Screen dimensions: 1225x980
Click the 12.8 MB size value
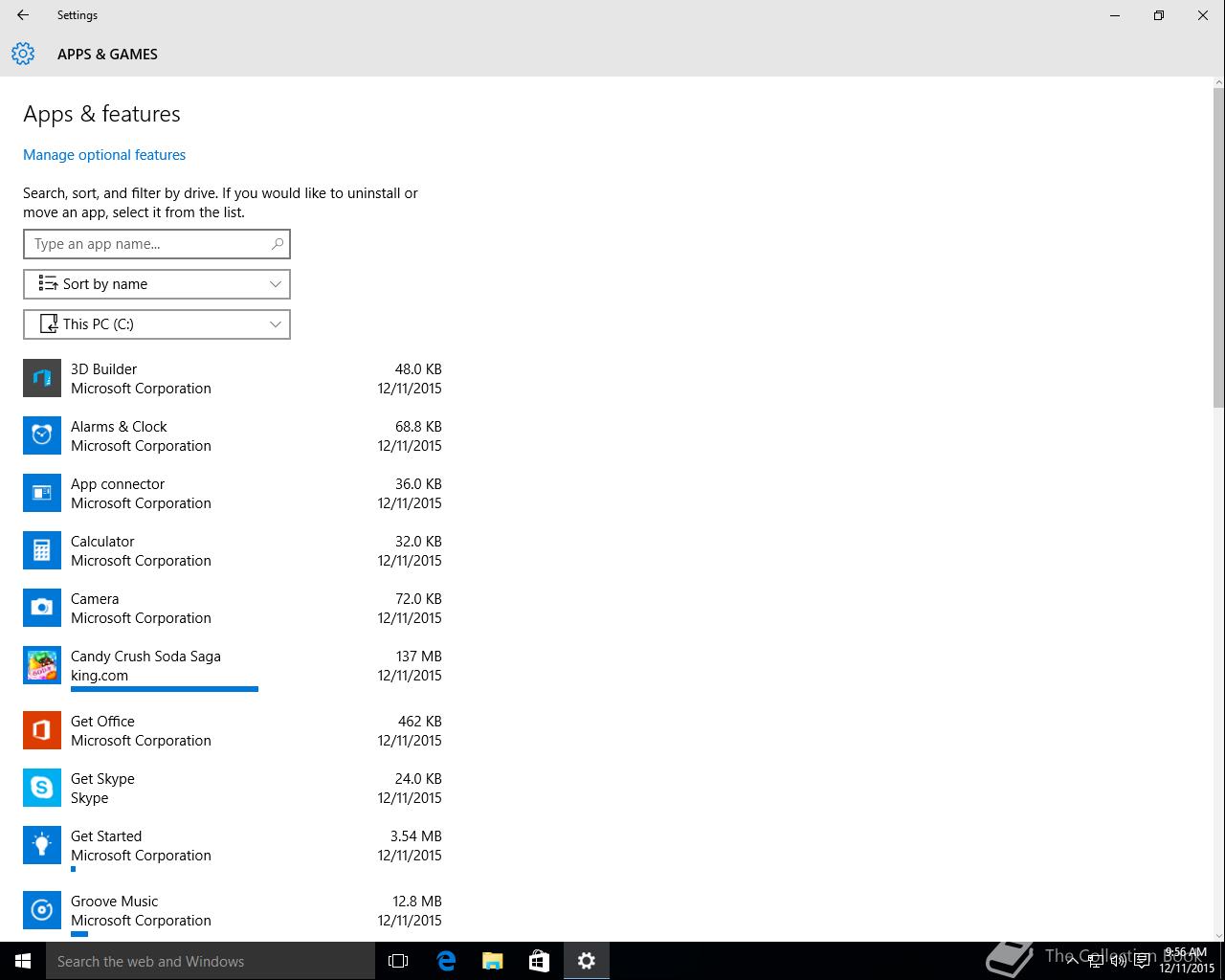click(417, 902)
